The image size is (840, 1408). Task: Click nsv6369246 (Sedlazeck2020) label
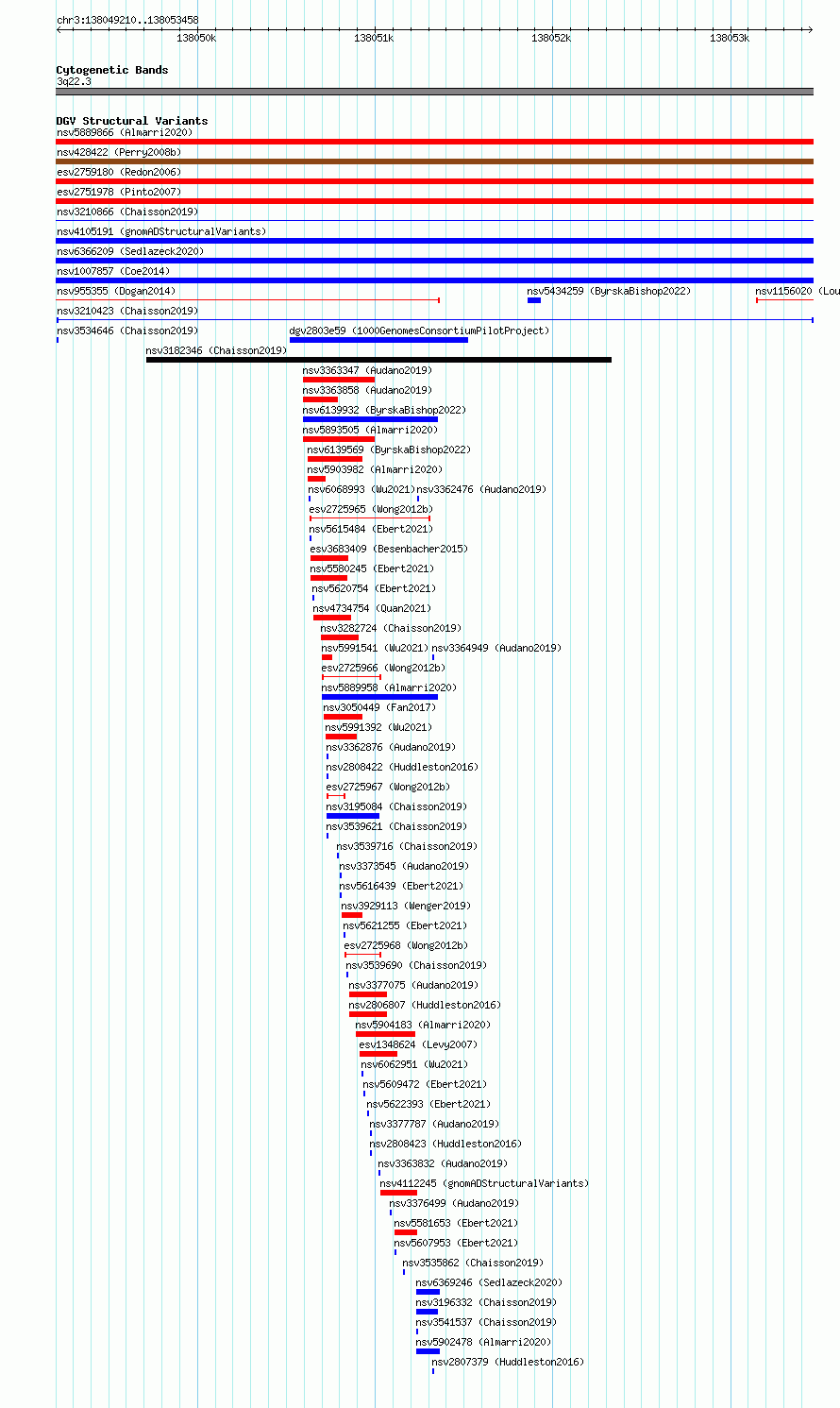[489, 1282]
